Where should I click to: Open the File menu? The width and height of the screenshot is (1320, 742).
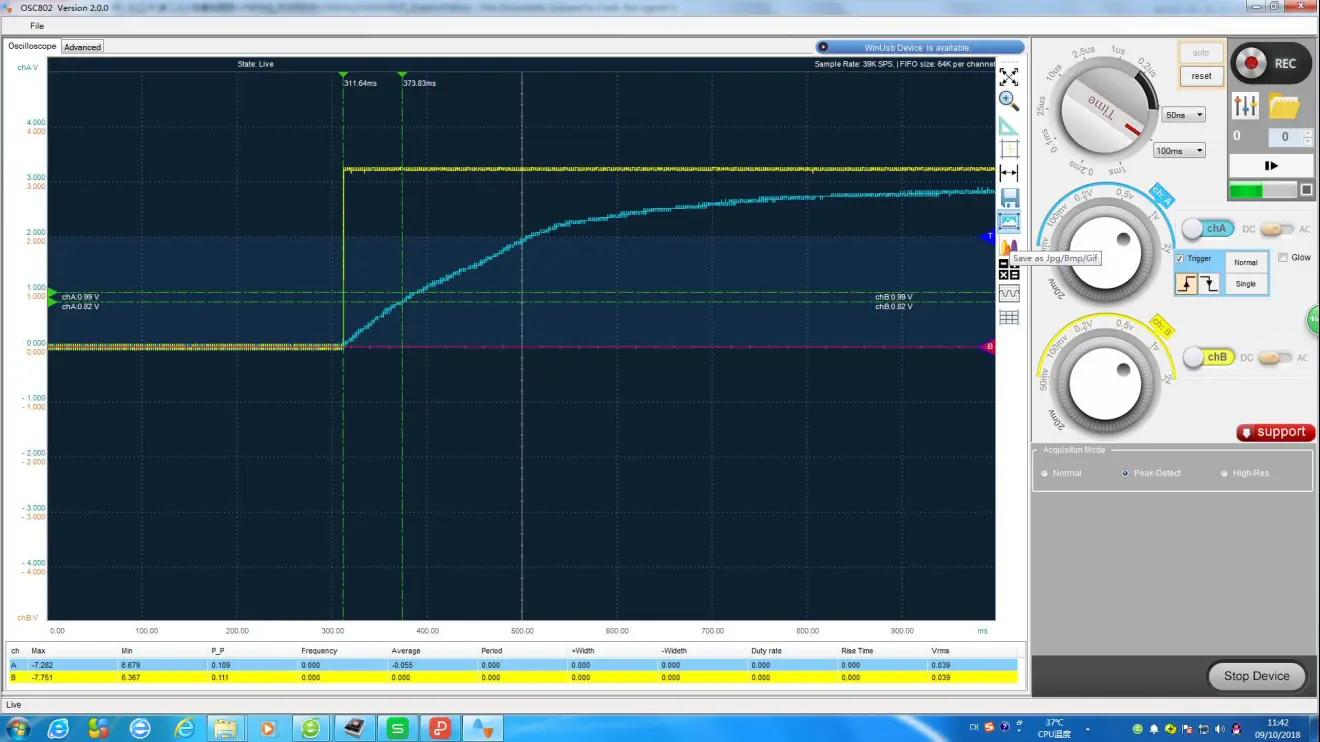(37, 26)
